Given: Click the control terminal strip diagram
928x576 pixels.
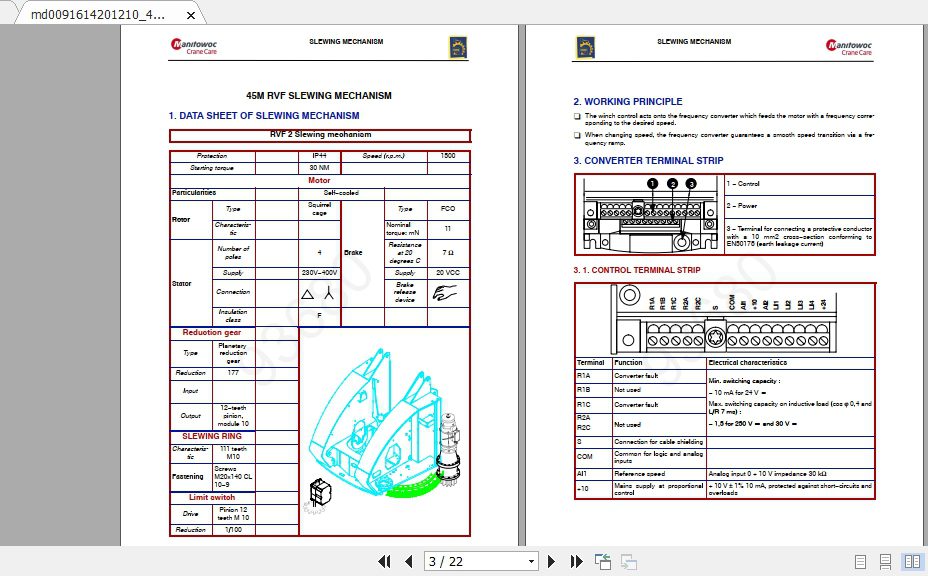Looking at the screenshot, I should 724,320.
